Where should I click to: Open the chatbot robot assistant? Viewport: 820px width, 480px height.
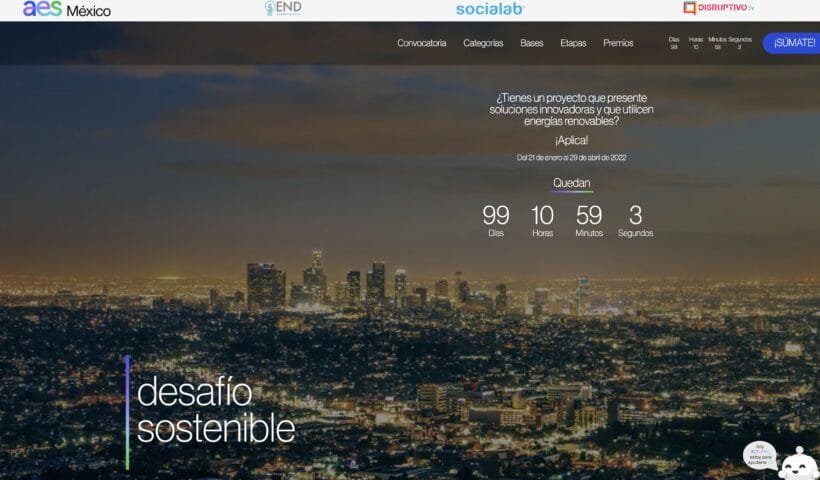[798, 464]
